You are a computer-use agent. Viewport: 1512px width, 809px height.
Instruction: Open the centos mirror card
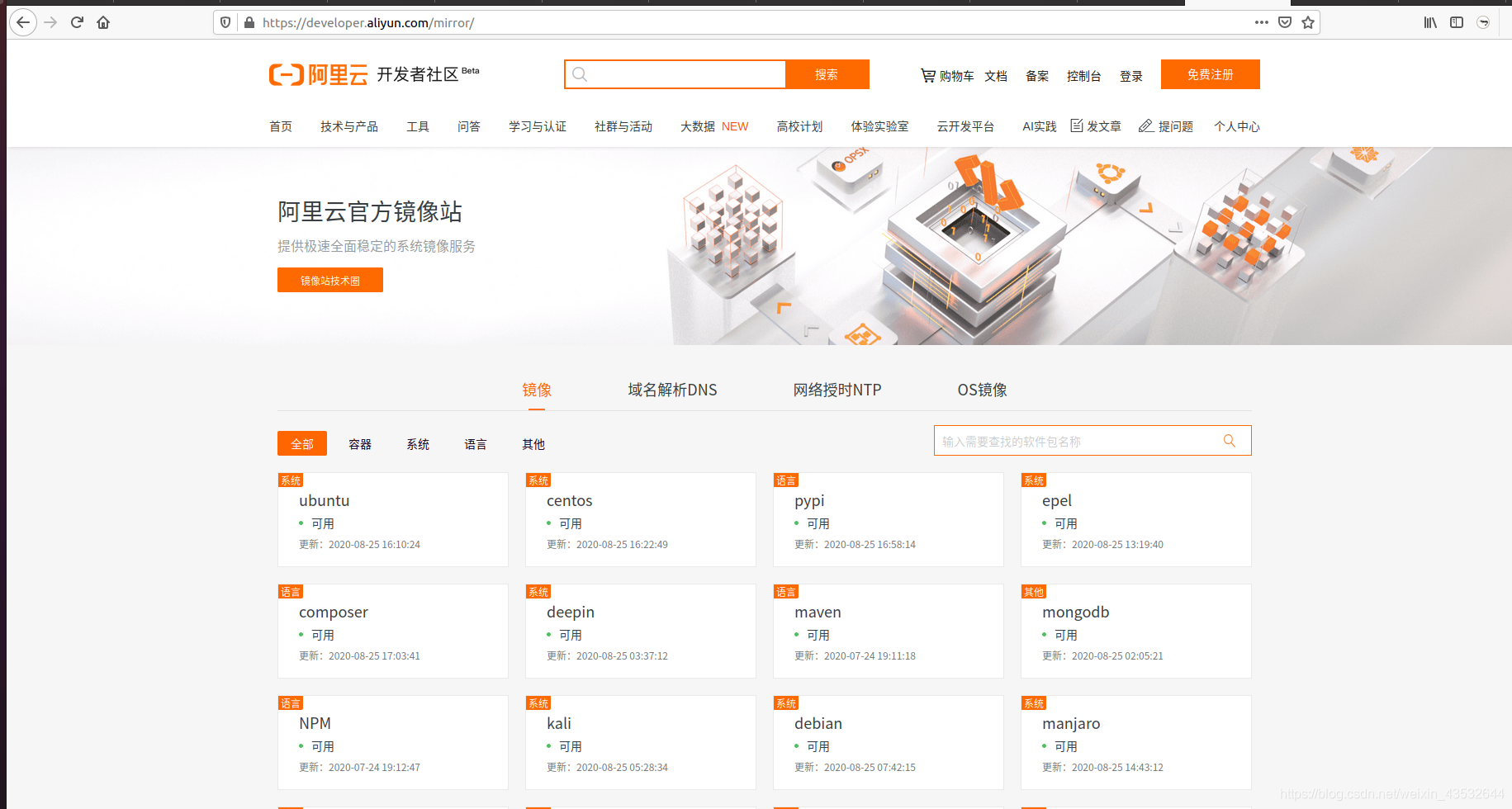coord(641,519)
